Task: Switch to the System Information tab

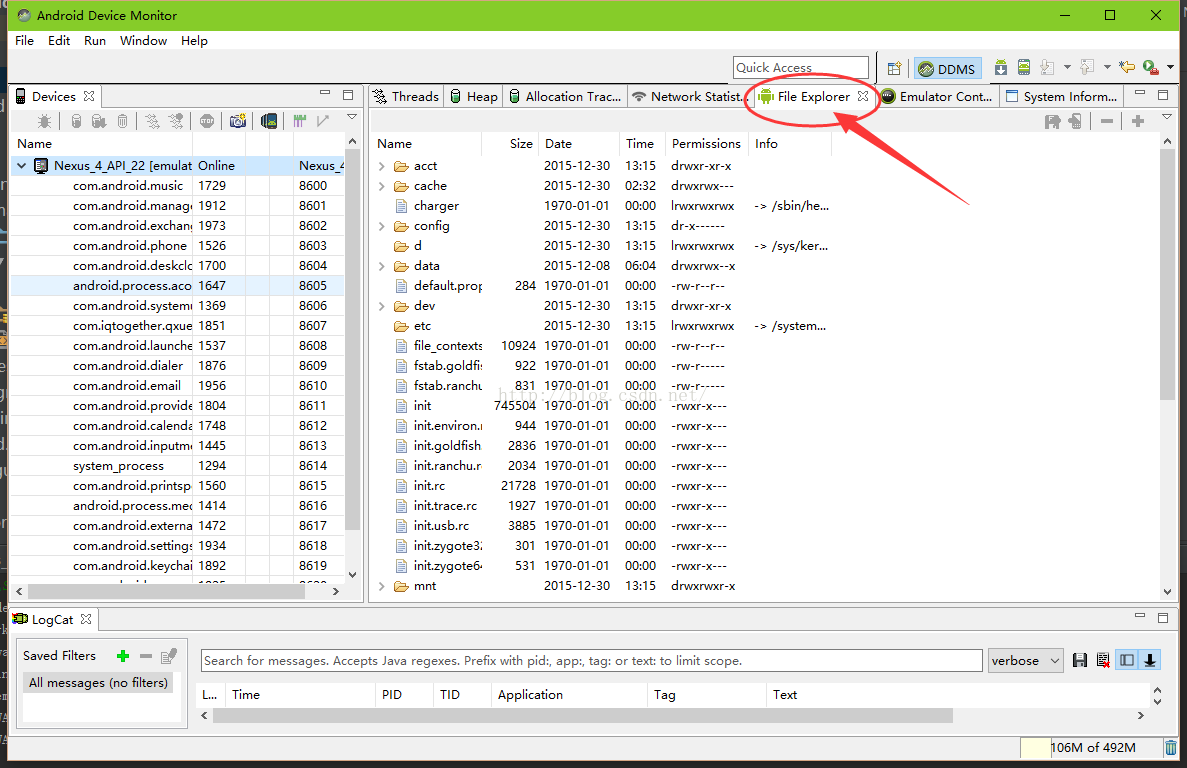Action: pos(1061,97)
